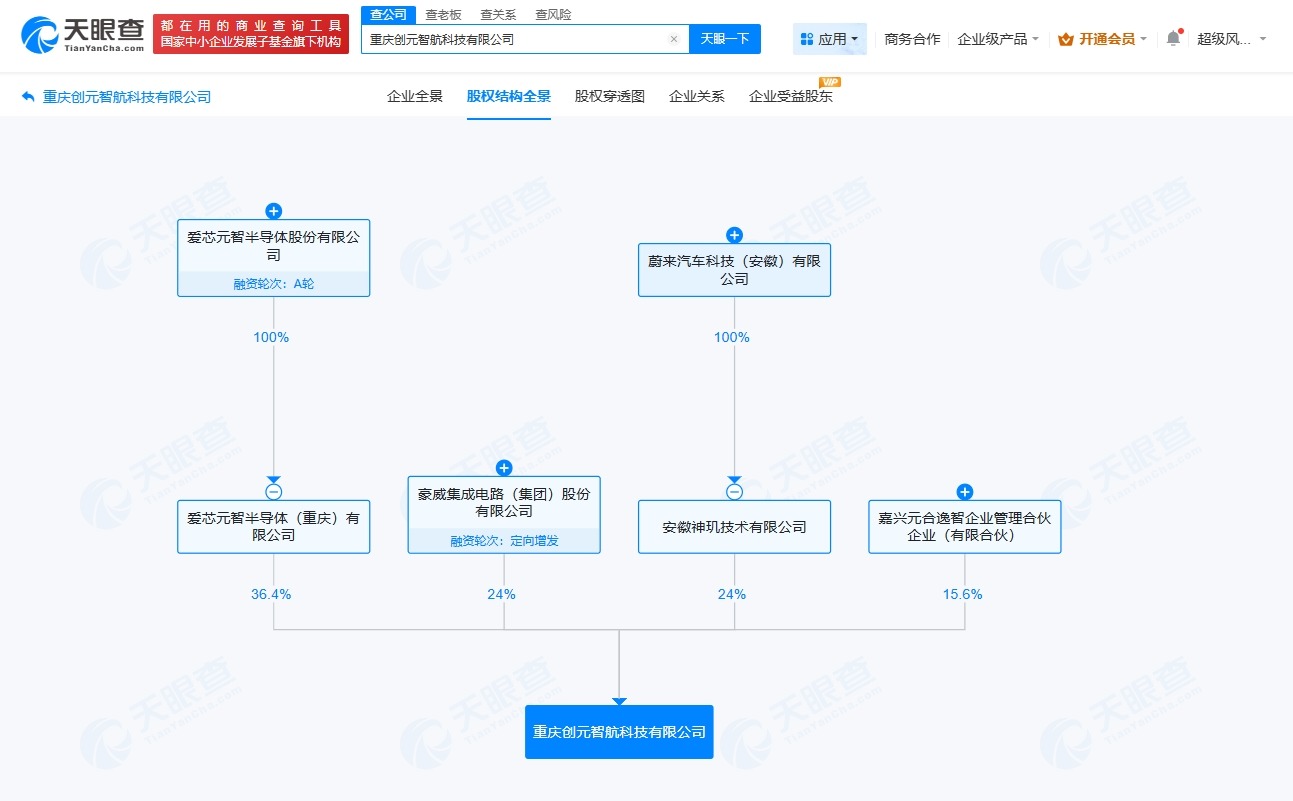Expand the plus icon above 爱芯元智半导体股份有限公司
The height and width of the screenshot is (801, 1293).
tap(273, 210)
